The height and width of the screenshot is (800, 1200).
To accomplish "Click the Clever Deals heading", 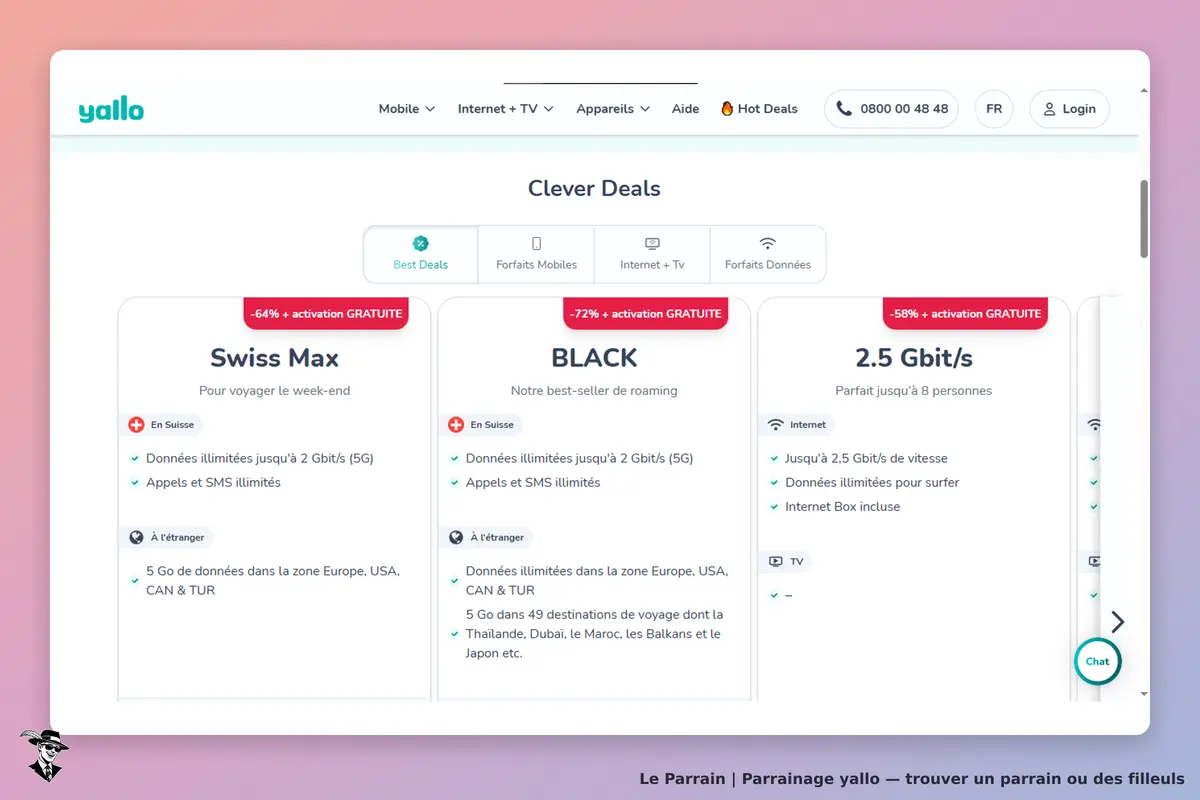I will pyautogui.click(x=594, y=188).
